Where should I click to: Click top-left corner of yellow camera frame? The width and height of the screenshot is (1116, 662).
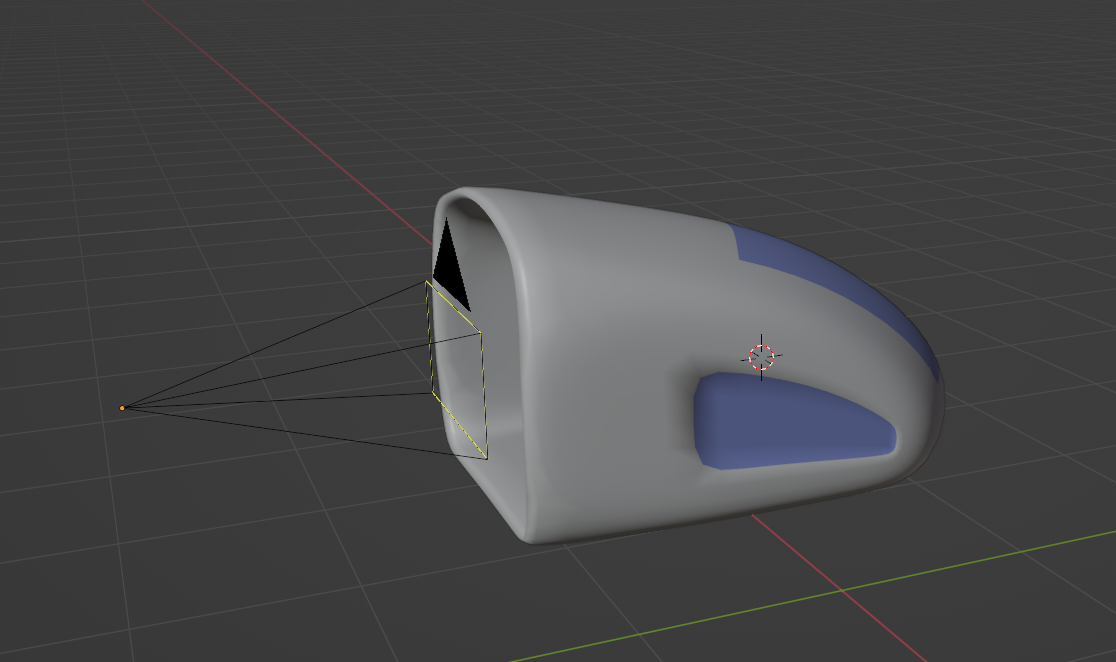pos(427,282)
